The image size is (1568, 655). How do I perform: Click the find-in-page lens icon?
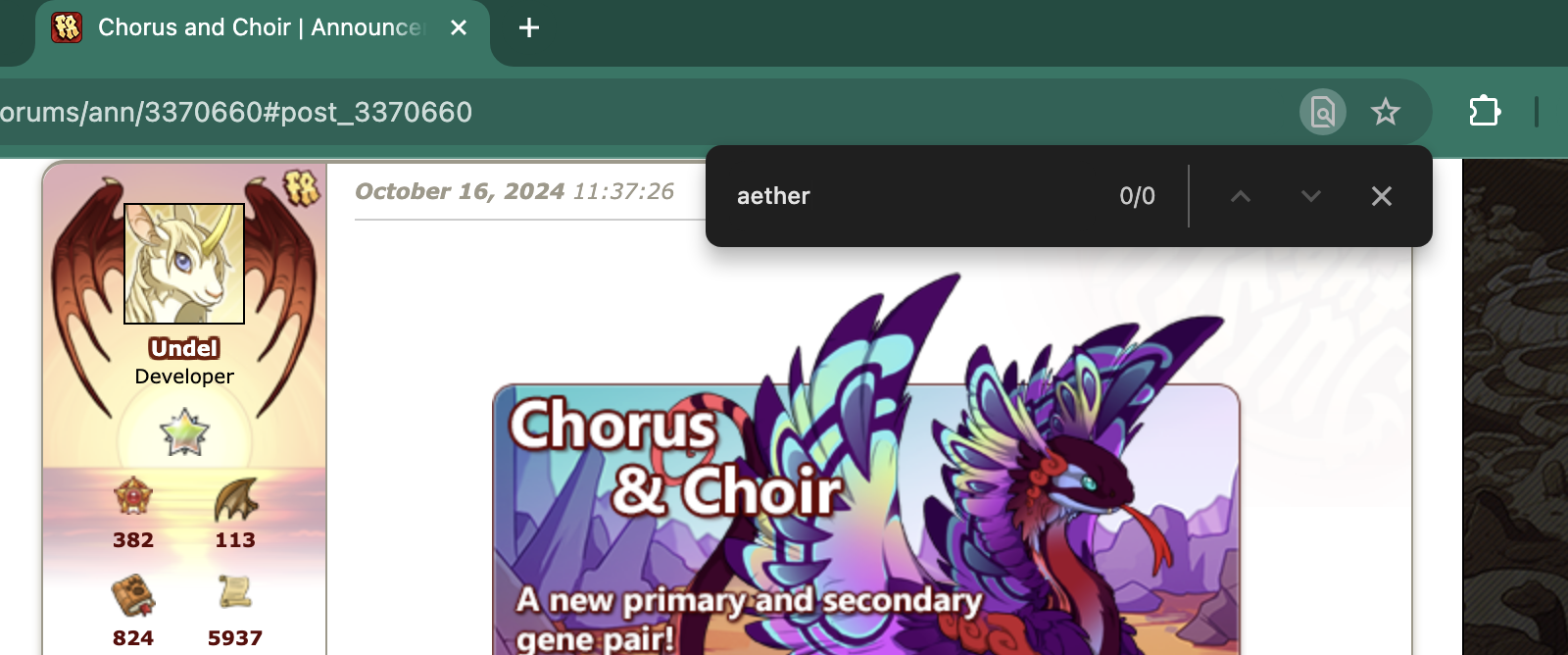tap(1323, 112)
